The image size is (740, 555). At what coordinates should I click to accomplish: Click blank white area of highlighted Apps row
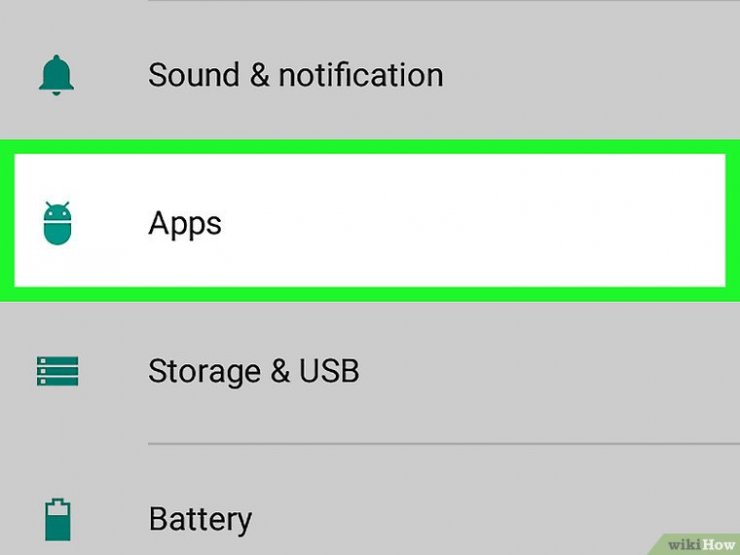point(472,220)
